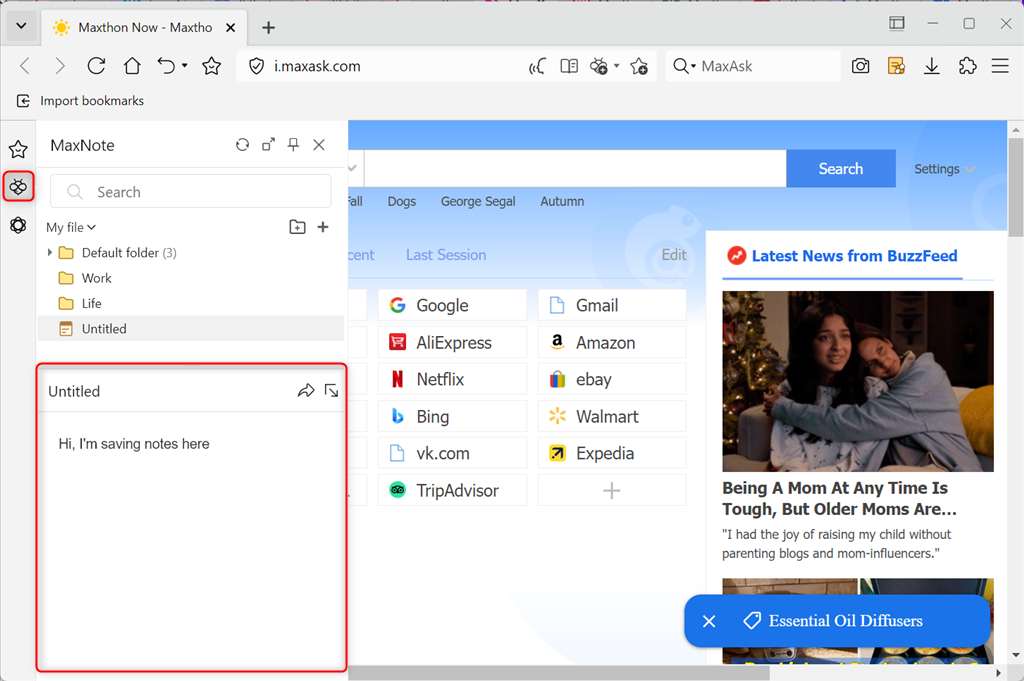This screenshot has width=1024, height=681.
Task: Bookmark page with star toolbar icon
Action: (212, 66)
